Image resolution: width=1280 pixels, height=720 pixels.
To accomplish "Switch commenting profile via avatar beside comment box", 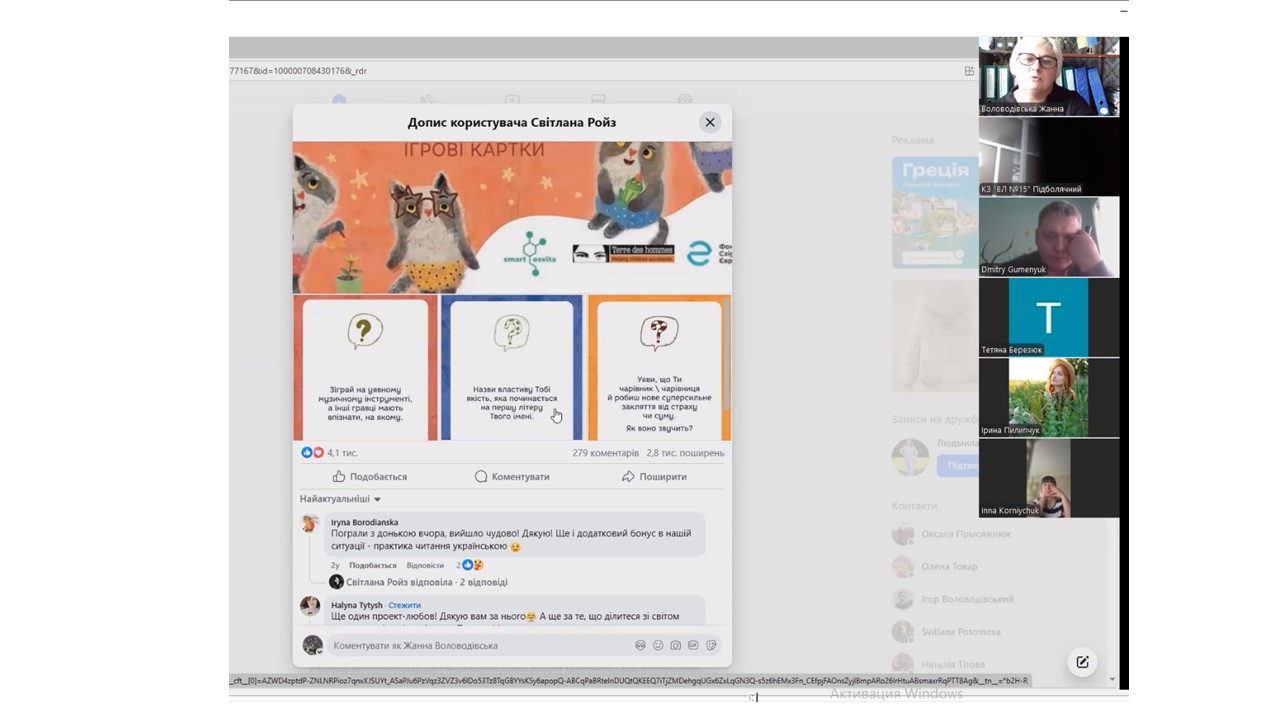I will click(x=312, y=645).
